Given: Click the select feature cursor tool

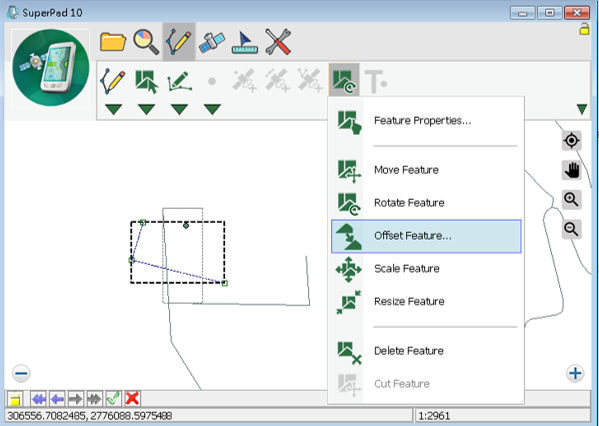Looking at the screenshot, I should 146,81.
